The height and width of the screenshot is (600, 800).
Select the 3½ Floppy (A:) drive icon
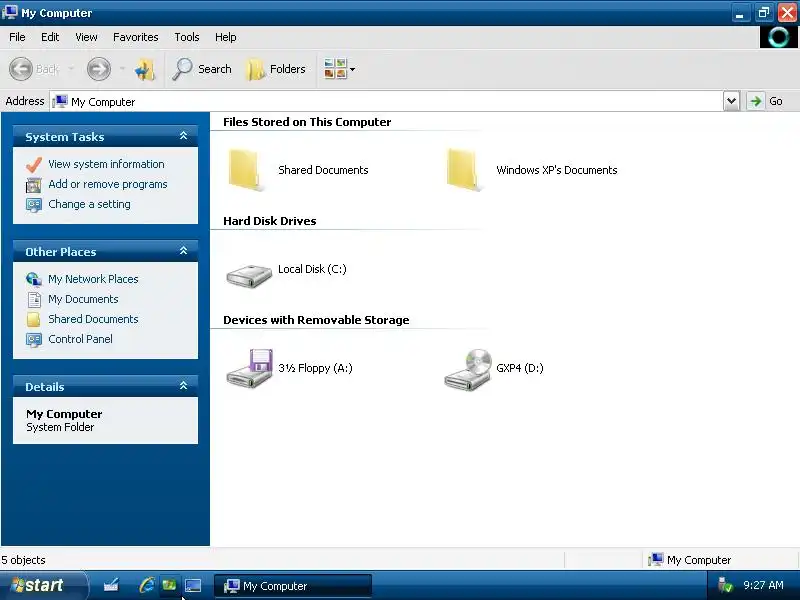[249, 368]
